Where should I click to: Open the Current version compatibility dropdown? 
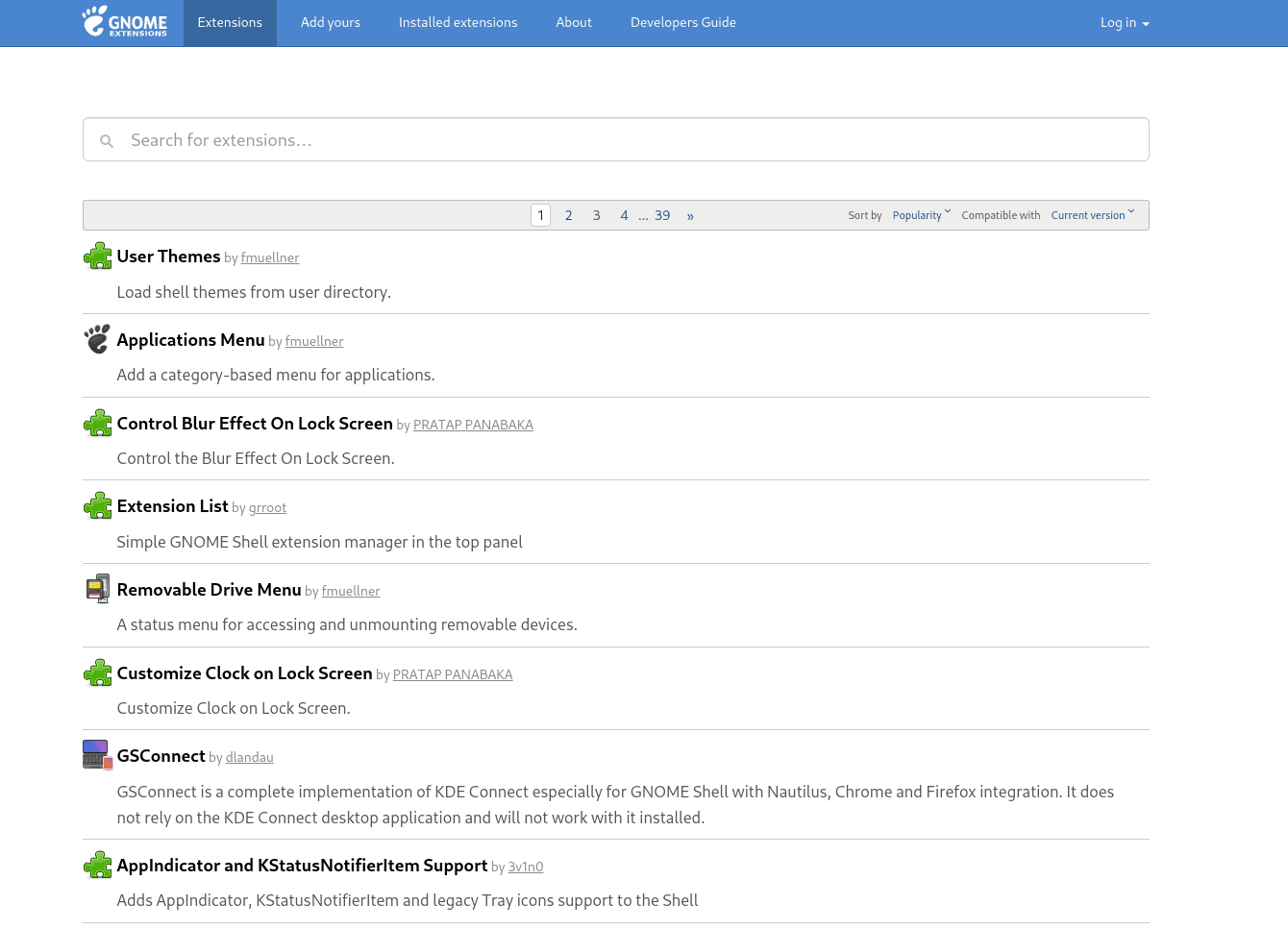pos(1093,215)
